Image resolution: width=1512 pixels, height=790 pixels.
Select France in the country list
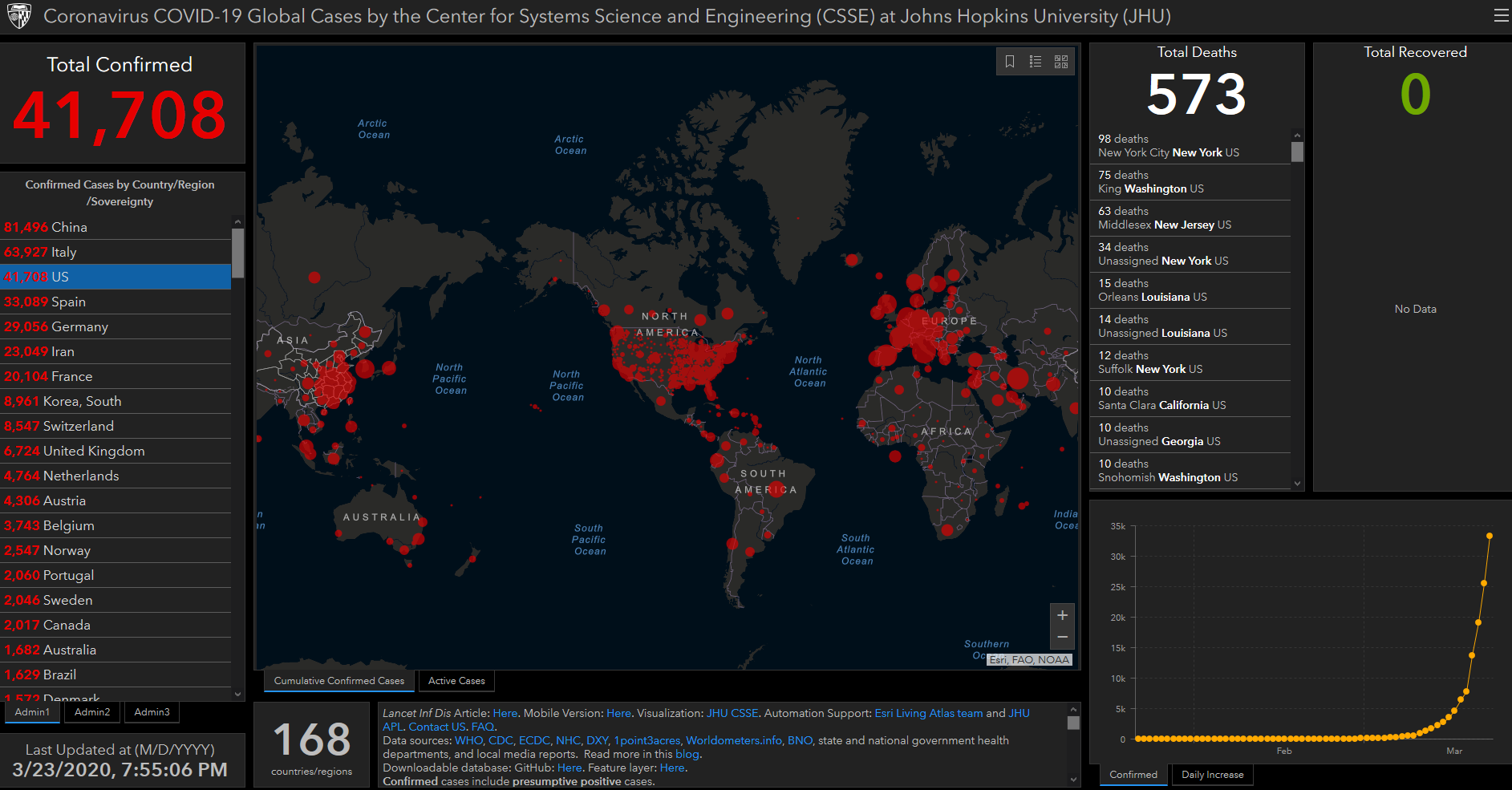coord(116,376)
